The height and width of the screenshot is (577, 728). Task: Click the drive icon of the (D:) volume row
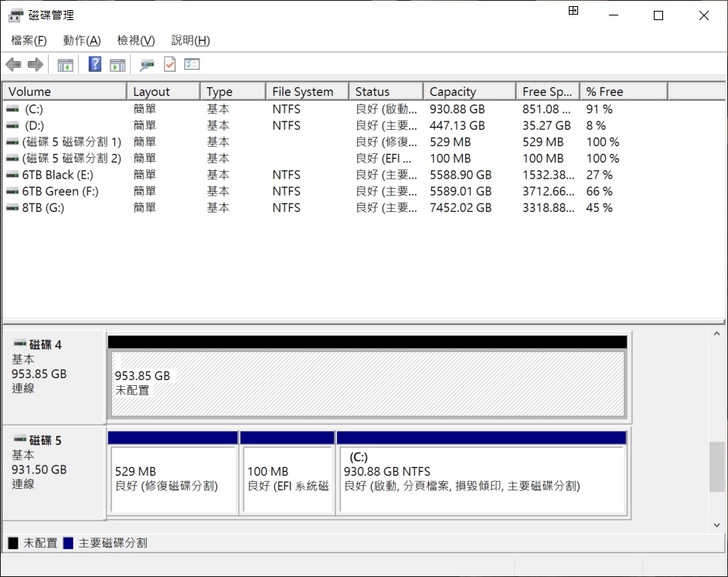13,126
